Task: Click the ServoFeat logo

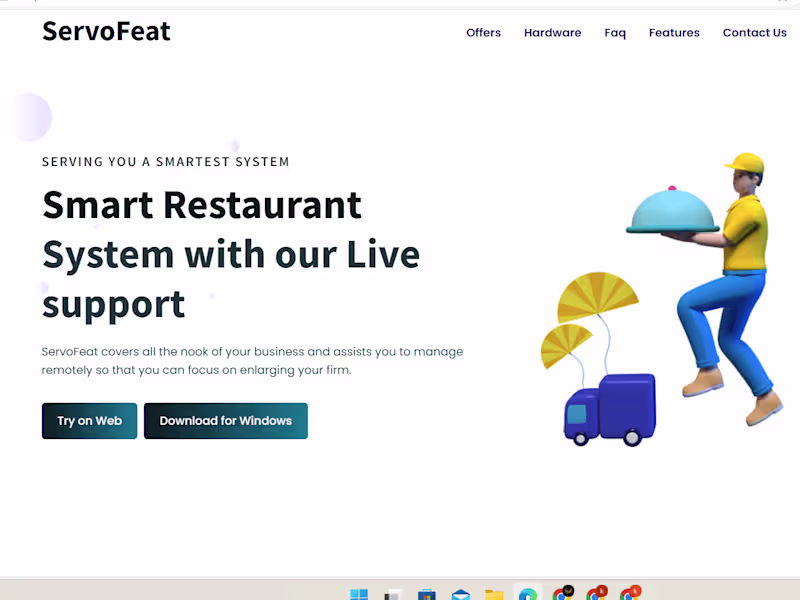Action: tap(106, 31)
